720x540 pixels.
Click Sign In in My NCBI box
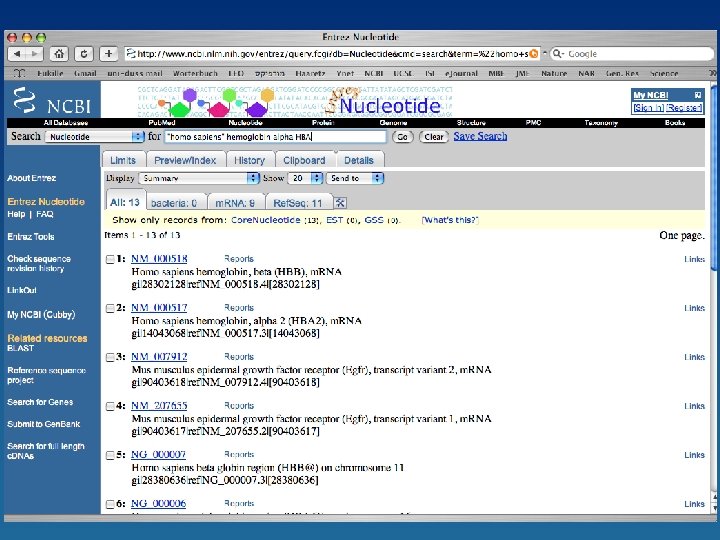[648, 107]
